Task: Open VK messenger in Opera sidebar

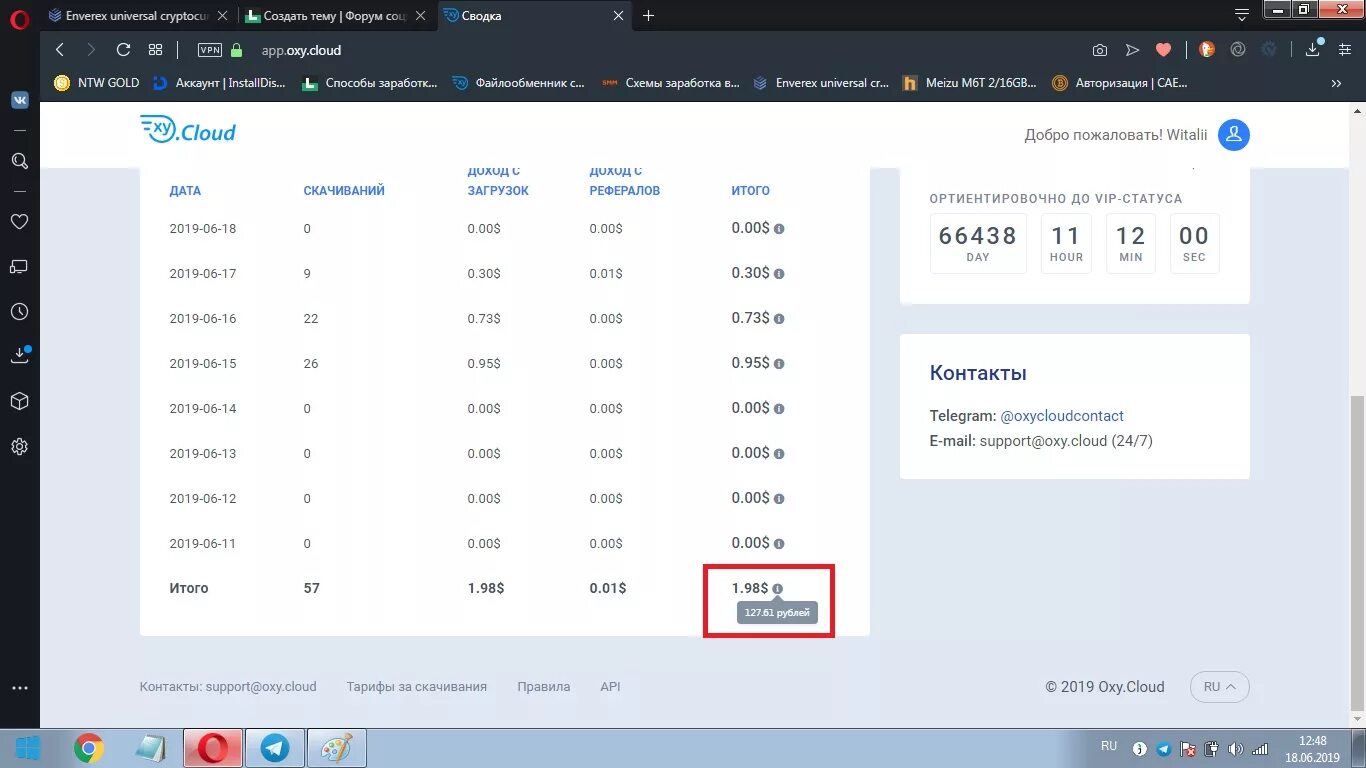Action: [x=19, y=100]
